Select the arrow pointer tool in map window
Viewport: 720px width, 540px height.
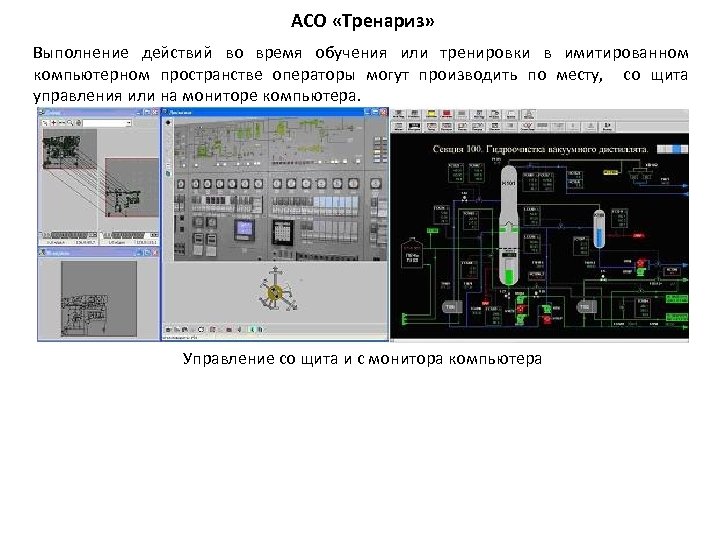(45, 123)
